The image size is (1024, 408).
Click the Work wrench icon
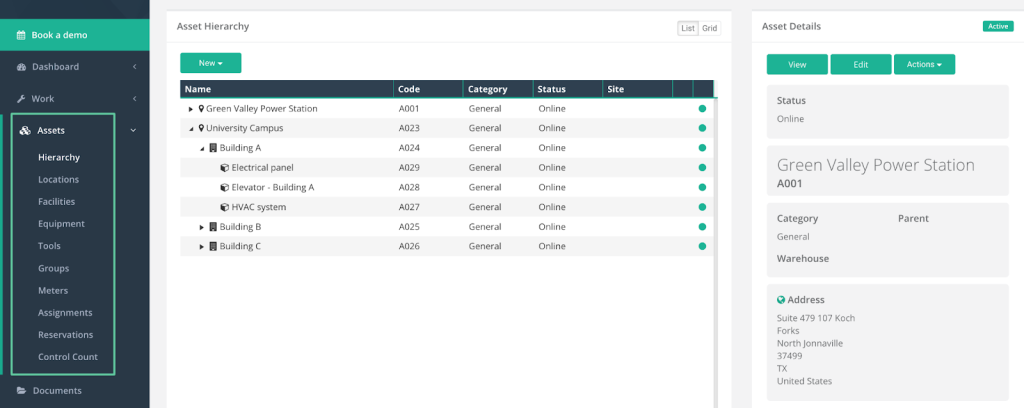pyautogui.click(x=22, y=99)
